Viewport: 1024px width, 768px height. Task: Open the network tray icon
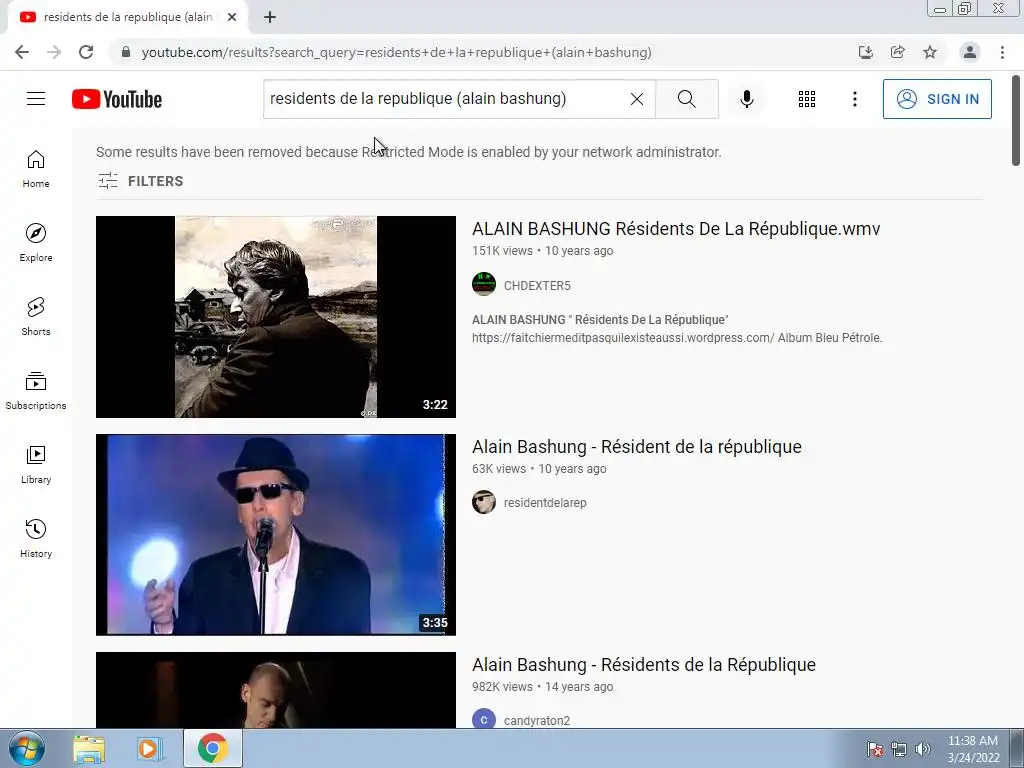899,749
